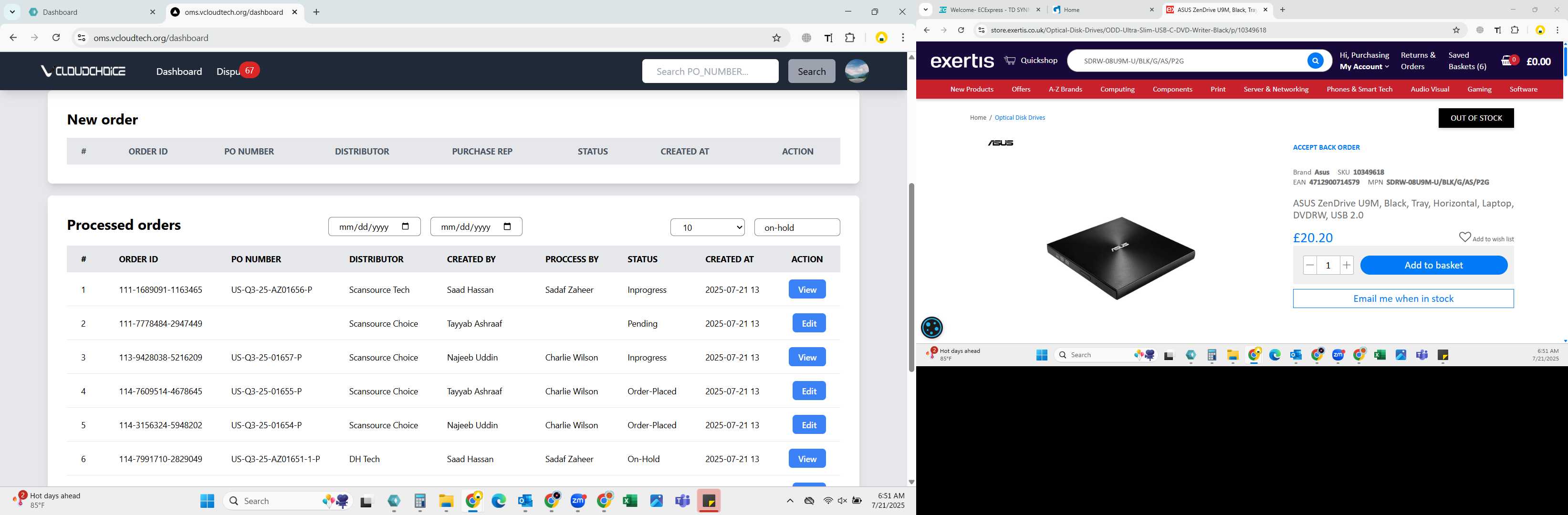Viewport: 1568px width, 515px height.
Task: Click Email me when in stock
Action: (x=1403, y=299)
